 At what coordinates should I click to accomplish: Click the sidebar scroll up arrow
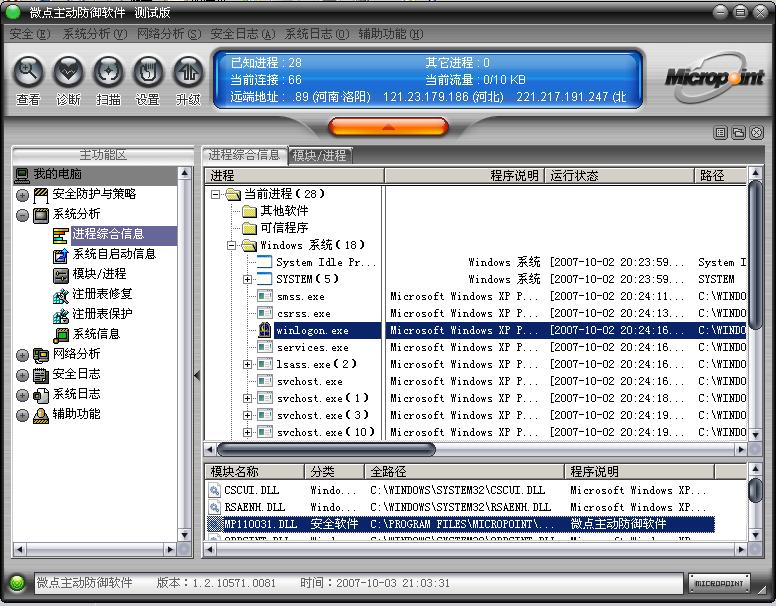pyautogui.click(x=184, y=173)
